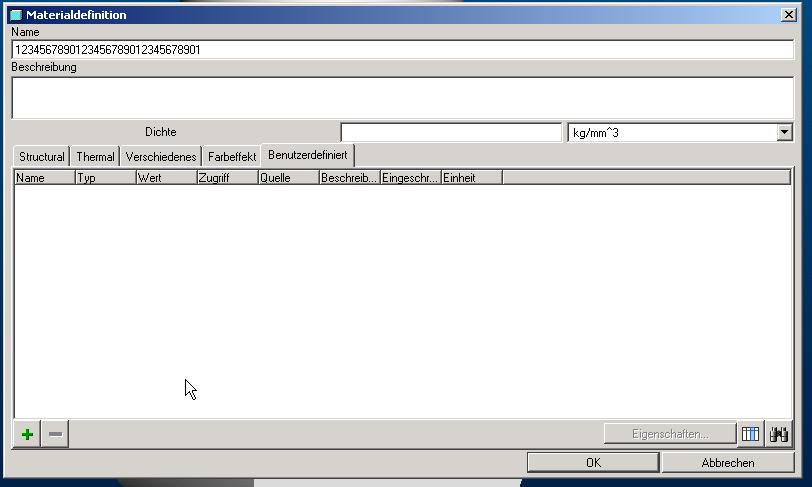Screen dimensions: 812x487
Task: Click the Typ column header
Action: (106, 178)
